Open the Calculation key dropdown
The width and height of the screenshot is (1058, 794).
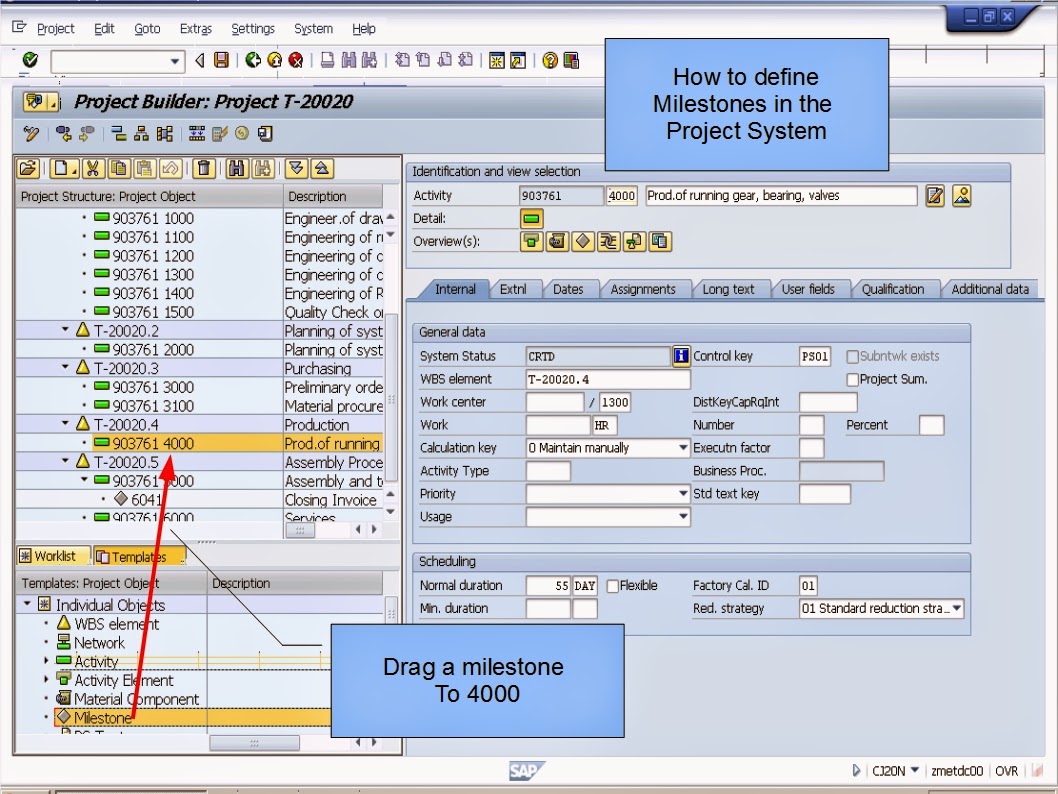point(682,447)
